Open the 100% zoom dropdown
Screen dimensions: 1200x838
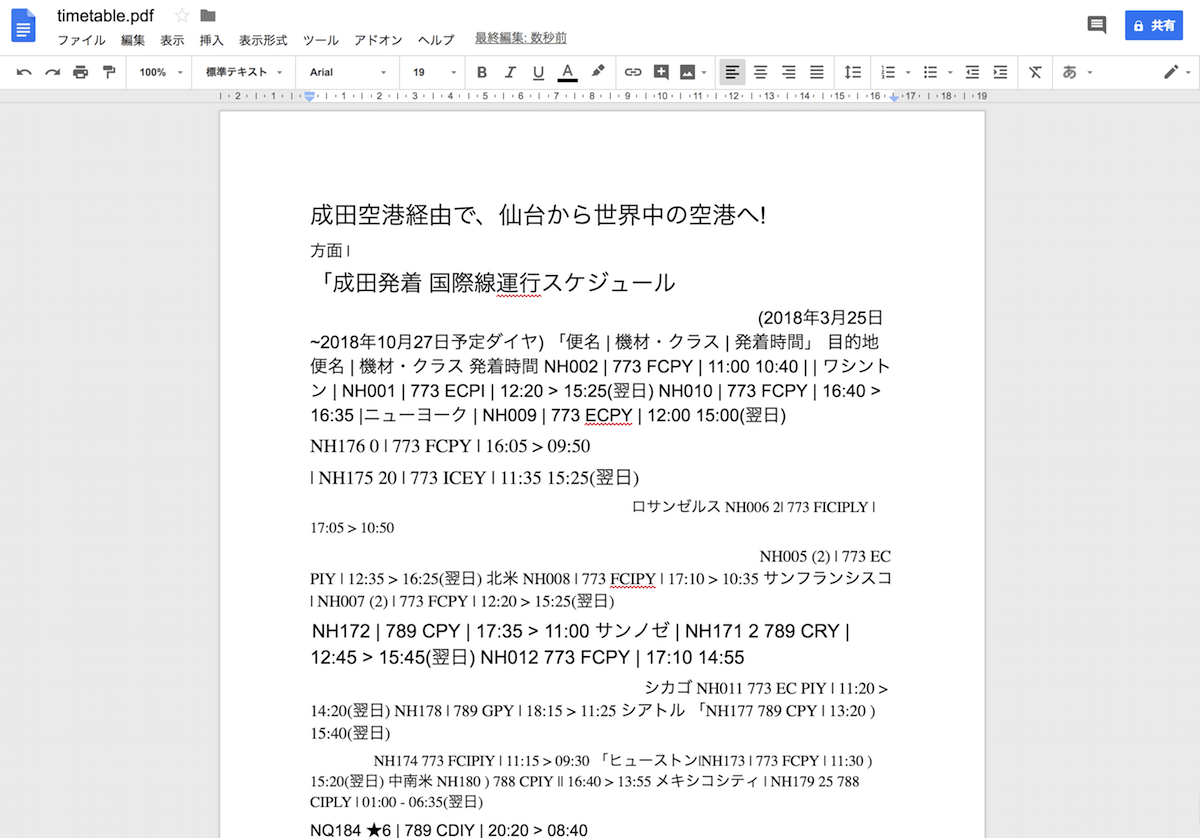pos(161,72)
